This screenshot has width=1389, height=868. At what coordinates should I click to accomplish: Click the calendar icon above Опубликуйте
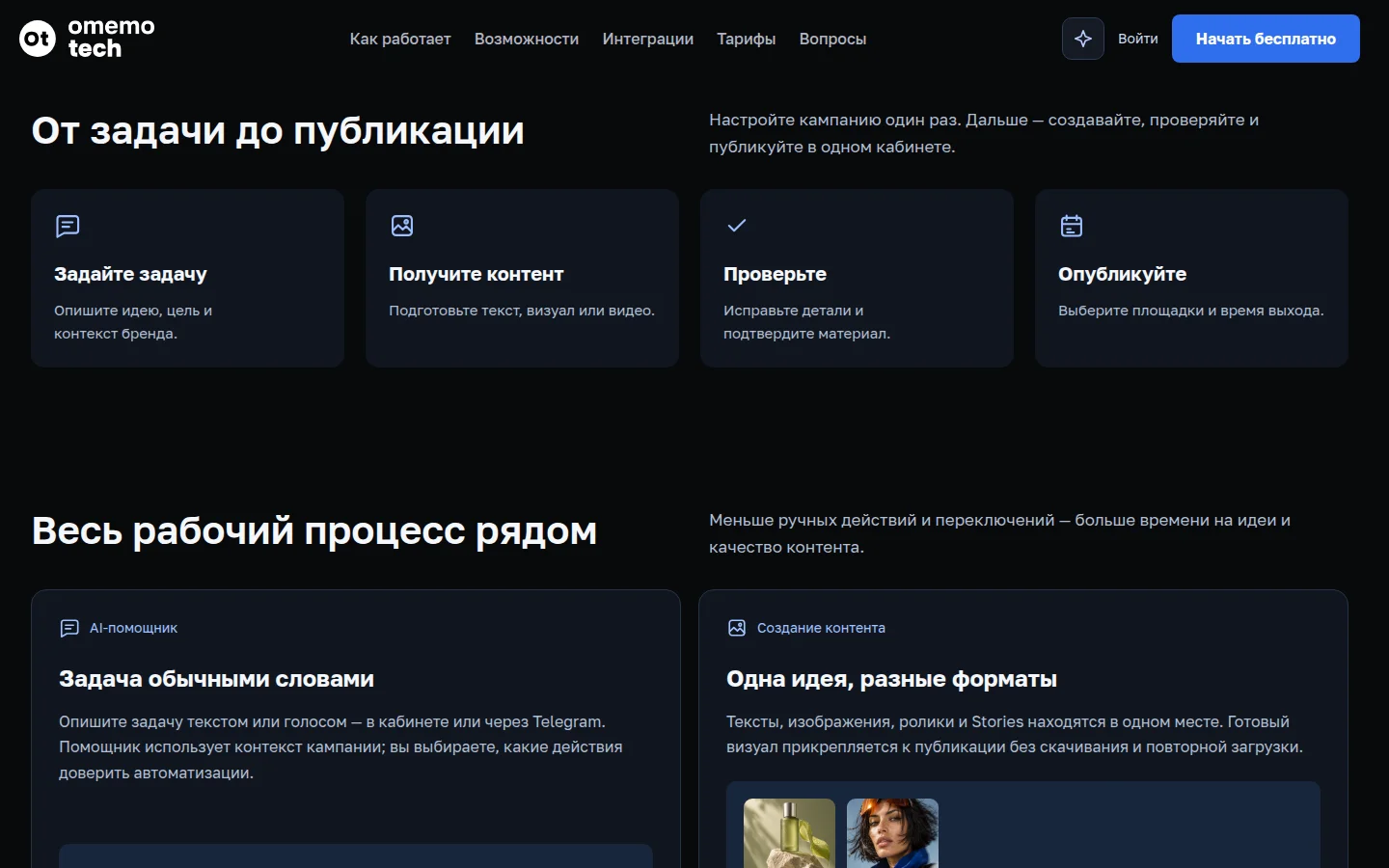1072,226
